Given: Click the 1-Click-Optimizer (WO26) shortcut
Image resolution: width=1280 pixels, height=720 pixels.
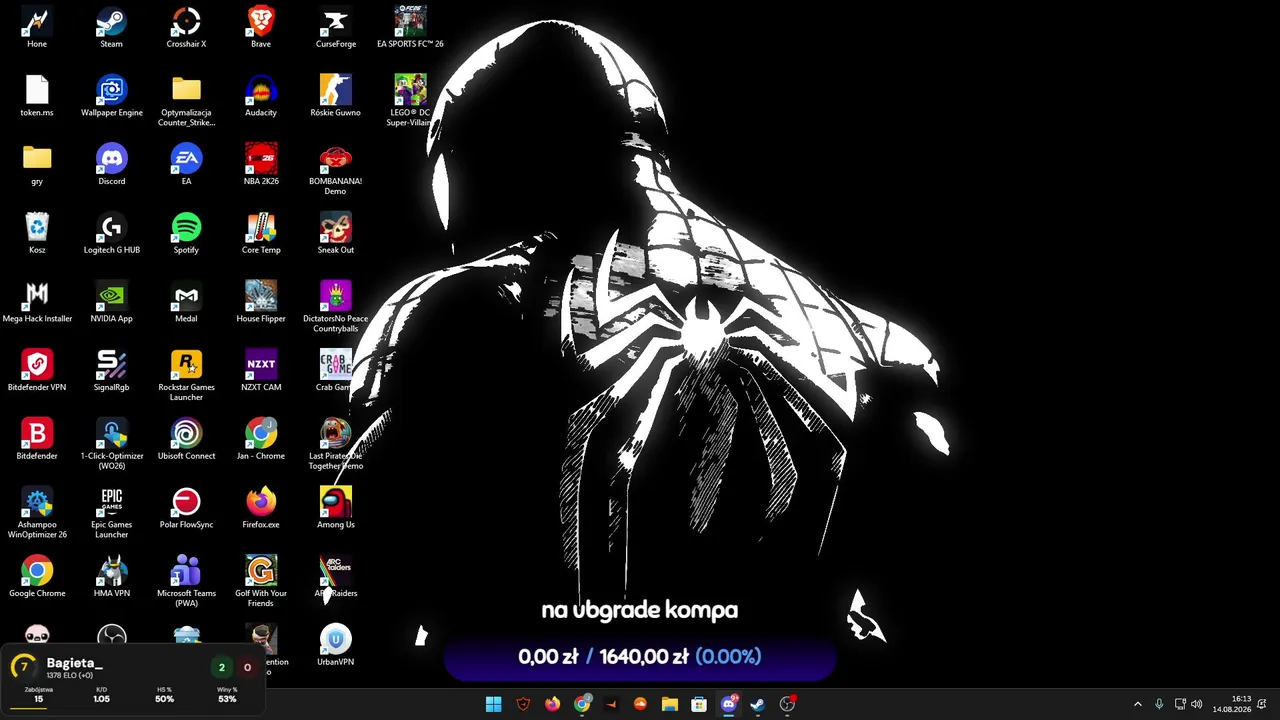Looking at the screenshot, I should click(111, 445).
